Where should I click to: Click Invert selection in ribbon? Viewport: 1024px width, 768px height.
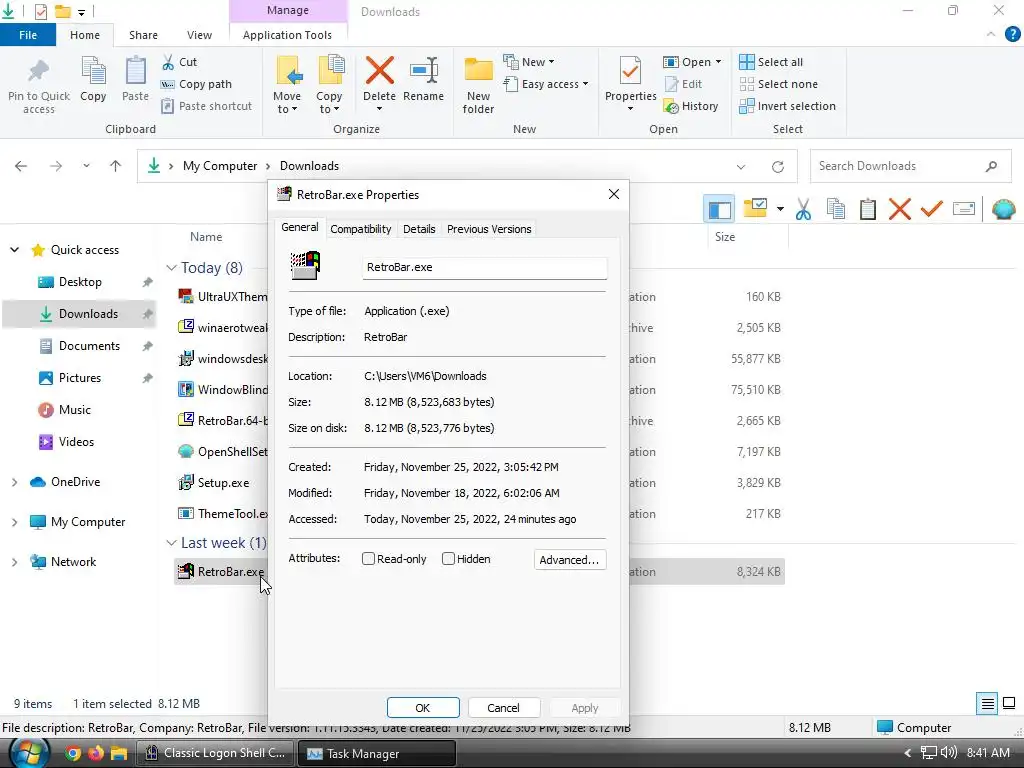pyautogui.click(x=788, y=106)
